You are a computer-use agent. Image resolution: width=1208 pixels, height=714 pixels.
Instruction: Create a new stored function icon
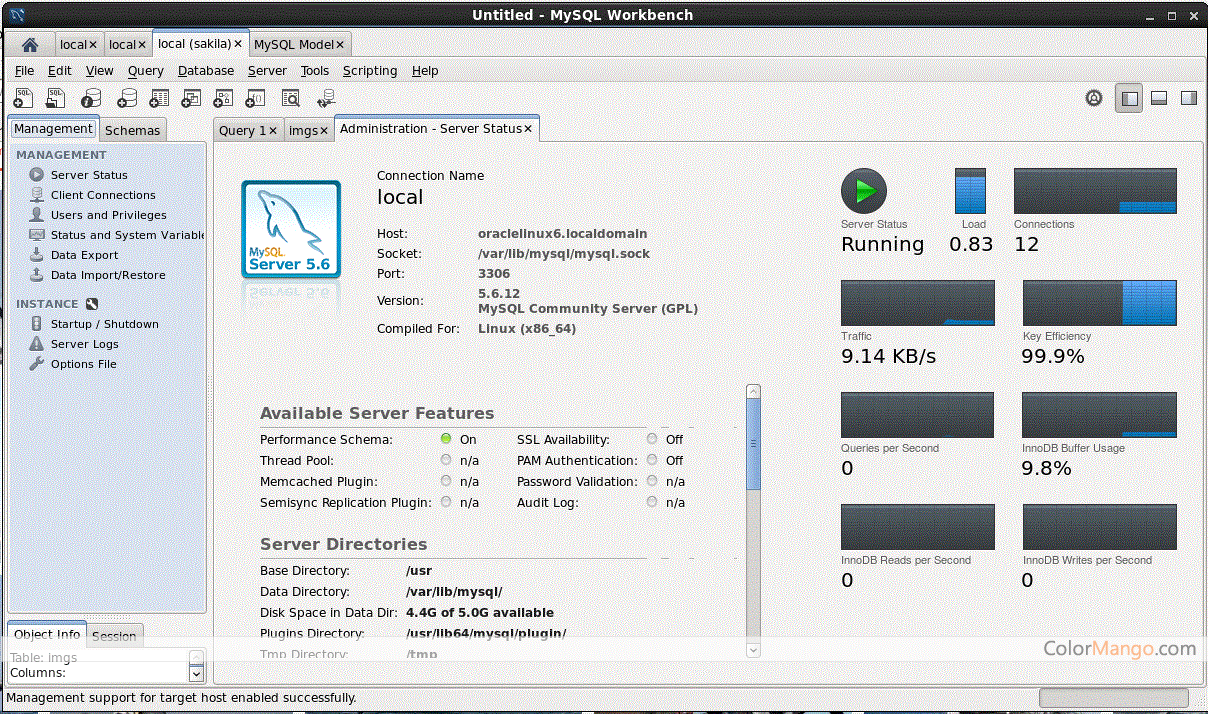click(255, 98)
